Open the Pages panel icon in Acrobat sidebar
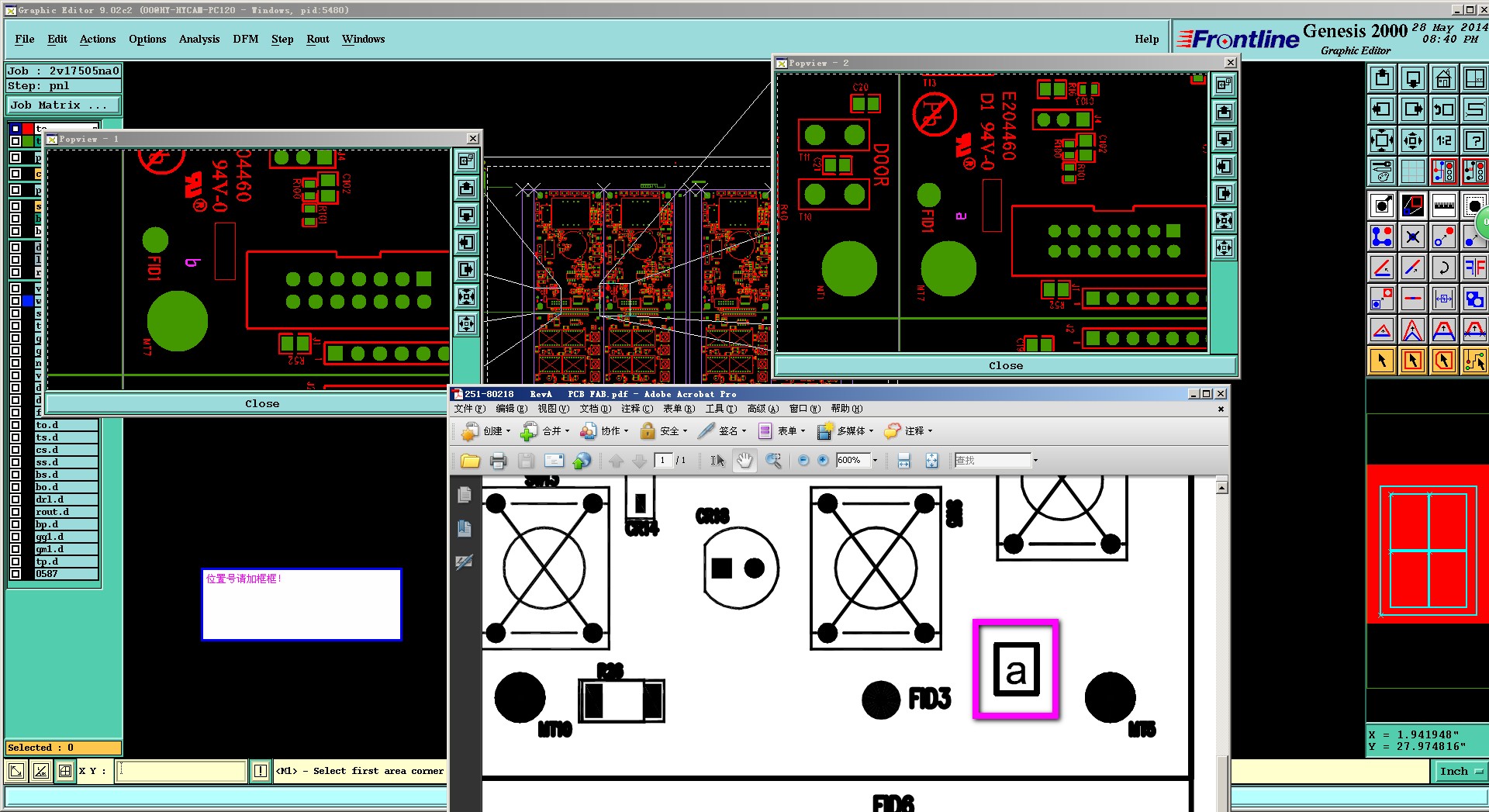 (465, 495)
